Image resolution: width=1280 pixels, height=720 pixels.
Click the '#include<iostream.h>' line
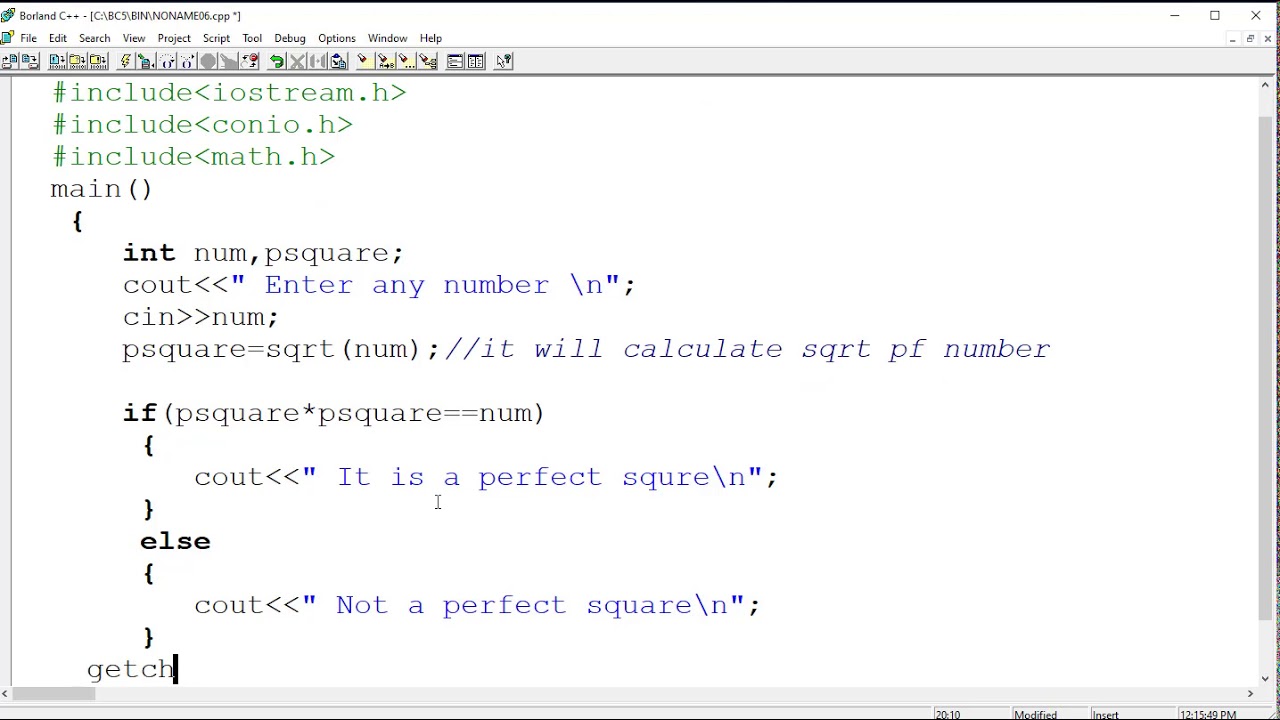click(229, 93)
